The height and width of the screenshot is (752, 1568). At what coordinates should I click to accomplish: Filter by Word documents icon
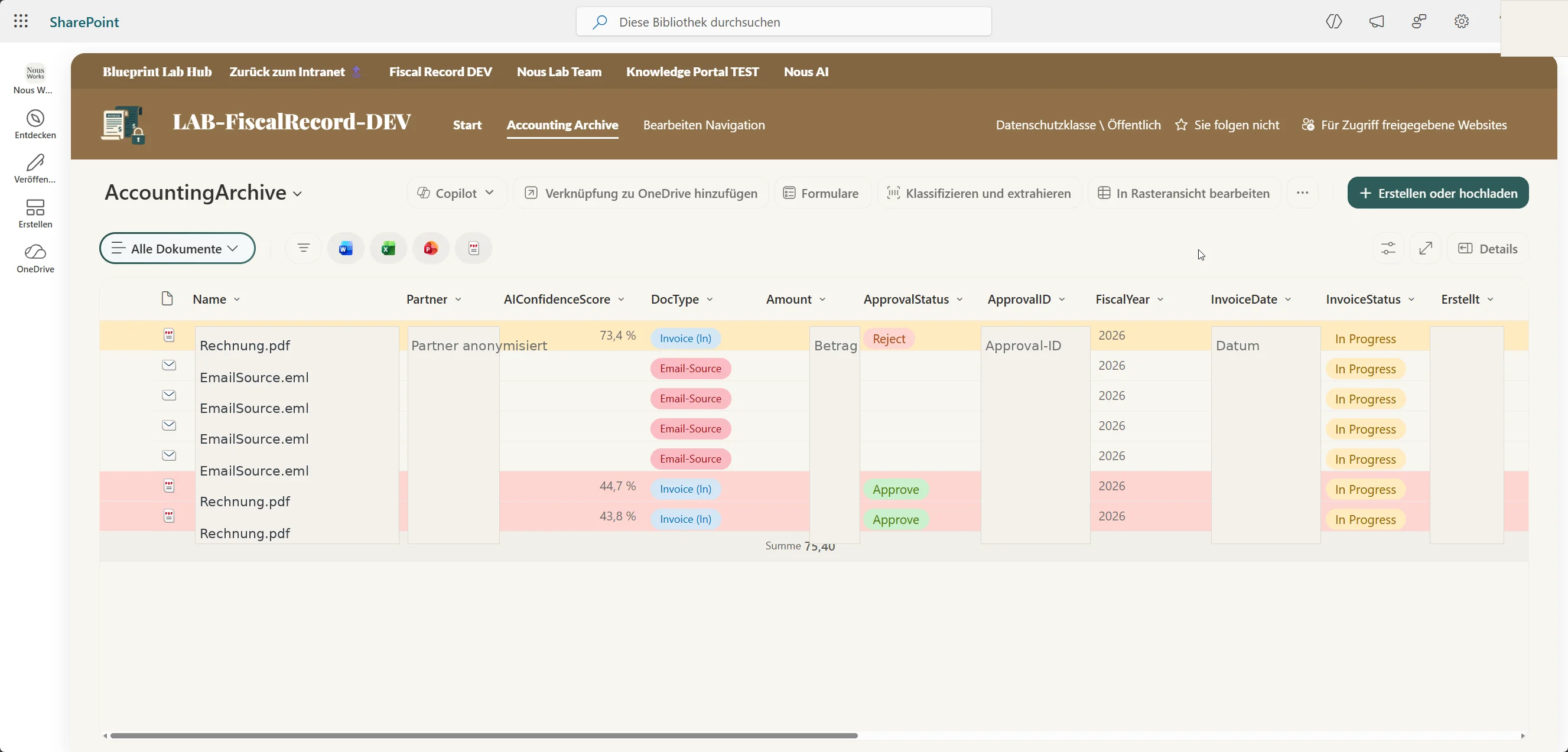click(x=346, y=248)
